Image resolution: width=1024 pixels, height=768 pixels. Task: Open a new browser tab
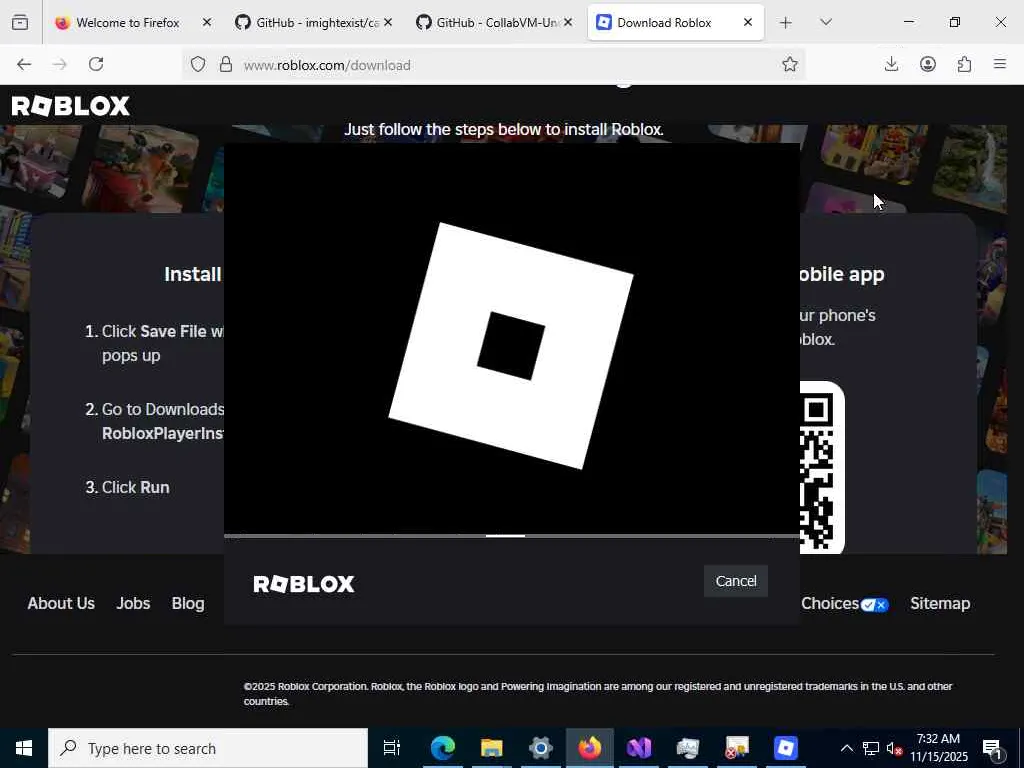(786, 23)
